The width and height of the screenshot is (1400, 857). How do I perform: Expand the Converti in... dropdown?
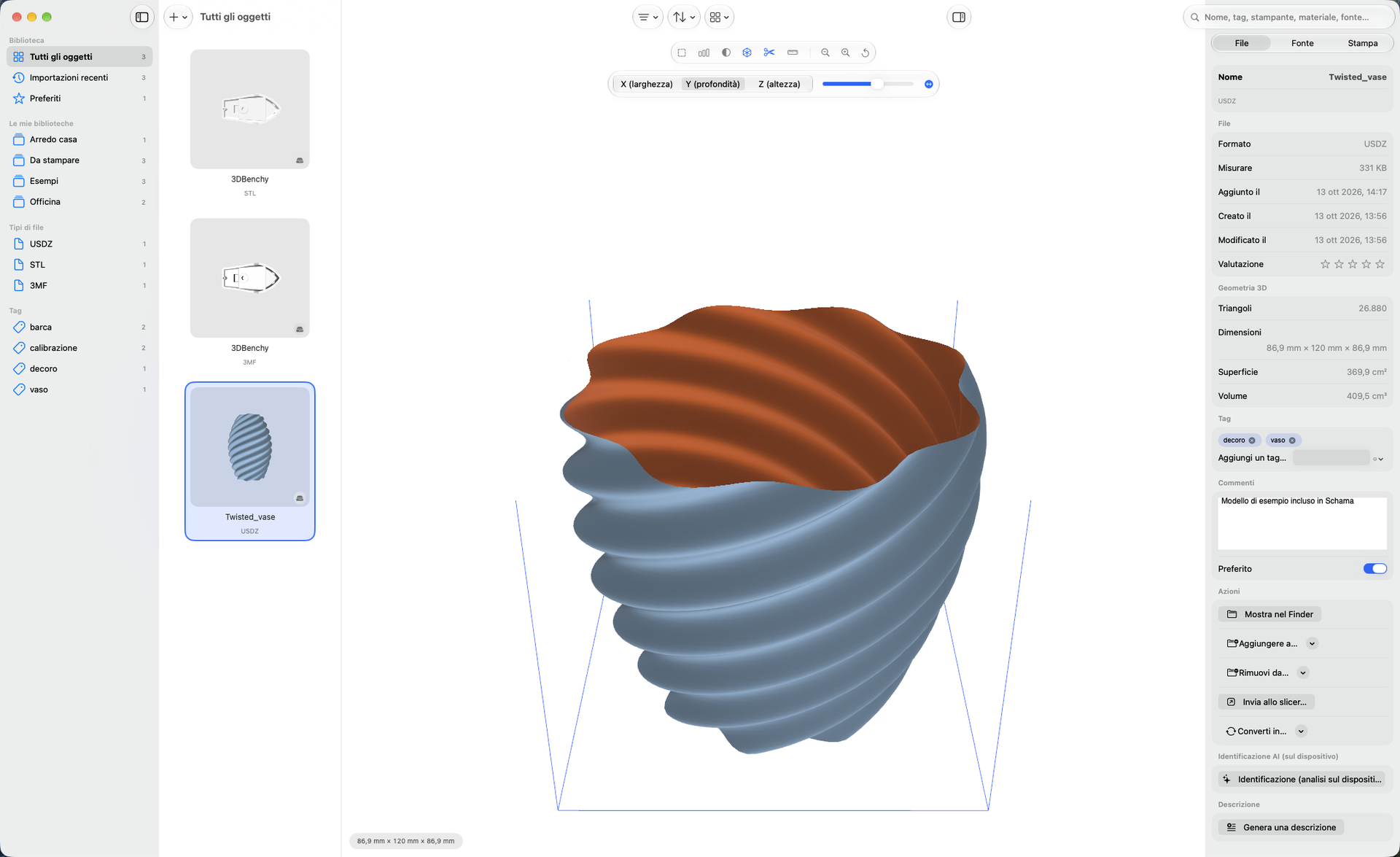tap(1301, 731)
